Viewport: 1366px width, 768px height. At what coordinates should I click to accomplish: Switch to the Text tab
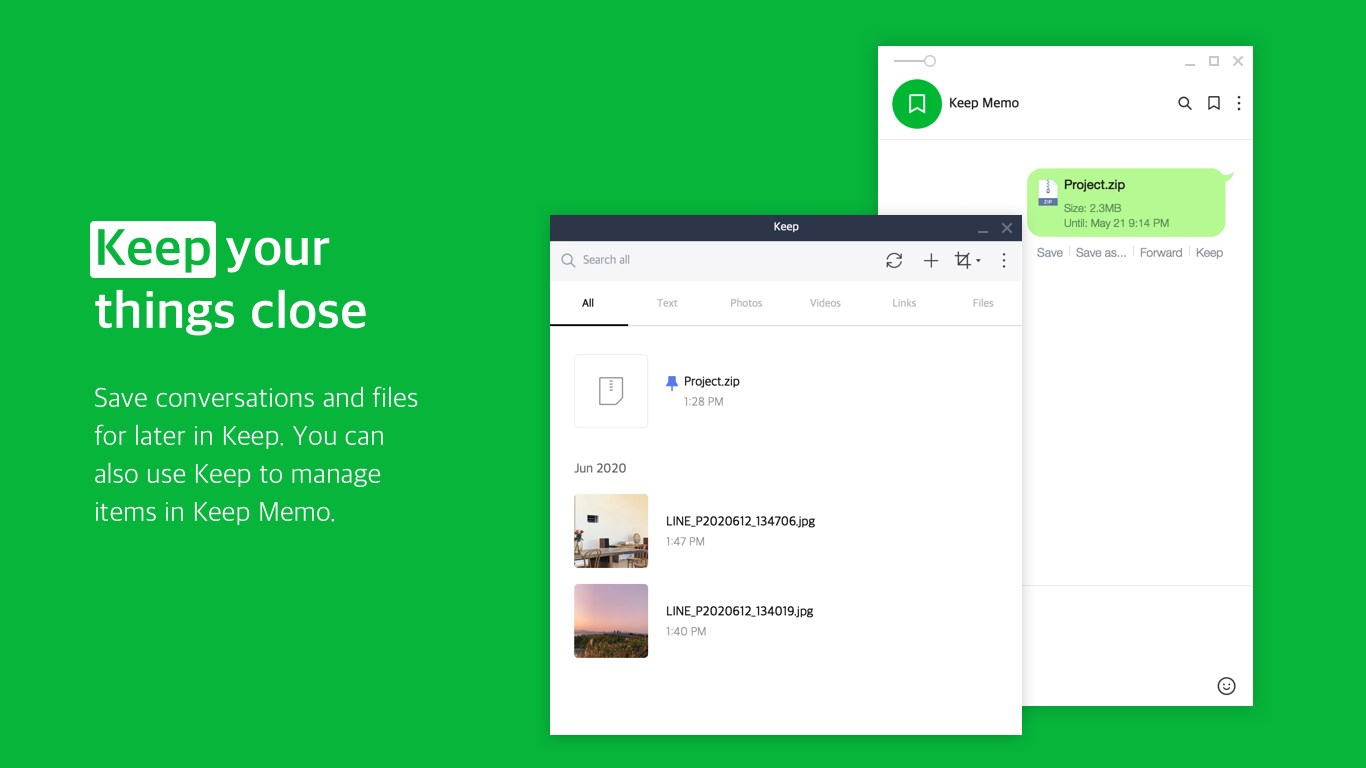(x=667, y=303)
